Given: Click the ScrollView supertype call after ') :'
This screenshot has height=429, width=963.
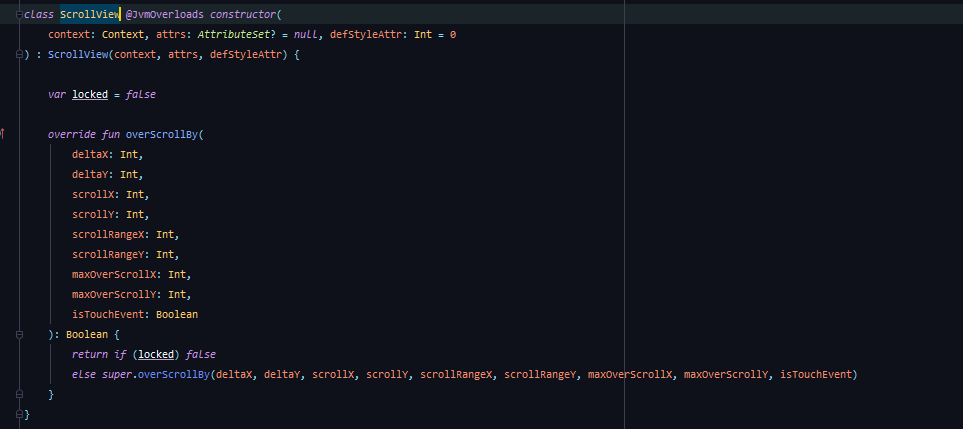Looking at the screenshot, I should click(x=78, y=55).
